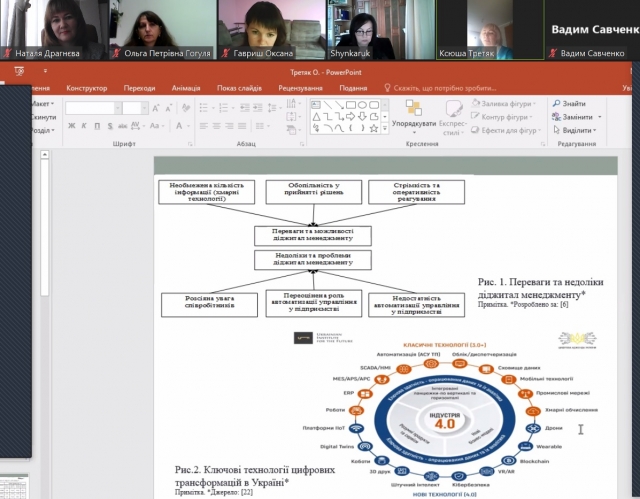The width and height of the screenshot is (640, 499).
Task: Toggle bold (Ж) formatting
Action: [73, 126]
